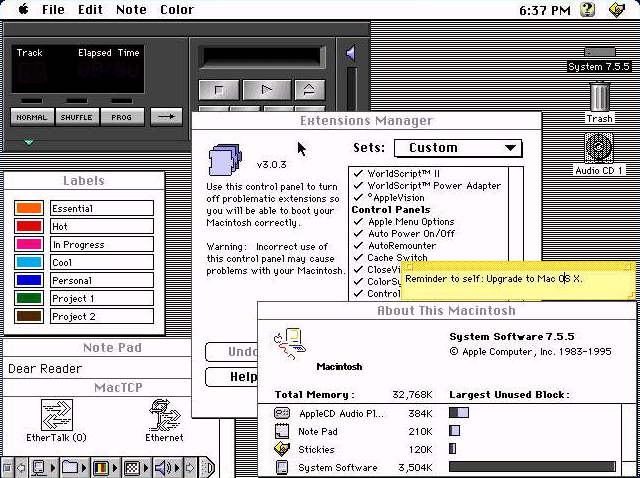Click the CD player speaker volume icon
Screen dimensions: 640x478
click(x=351, y=53)
